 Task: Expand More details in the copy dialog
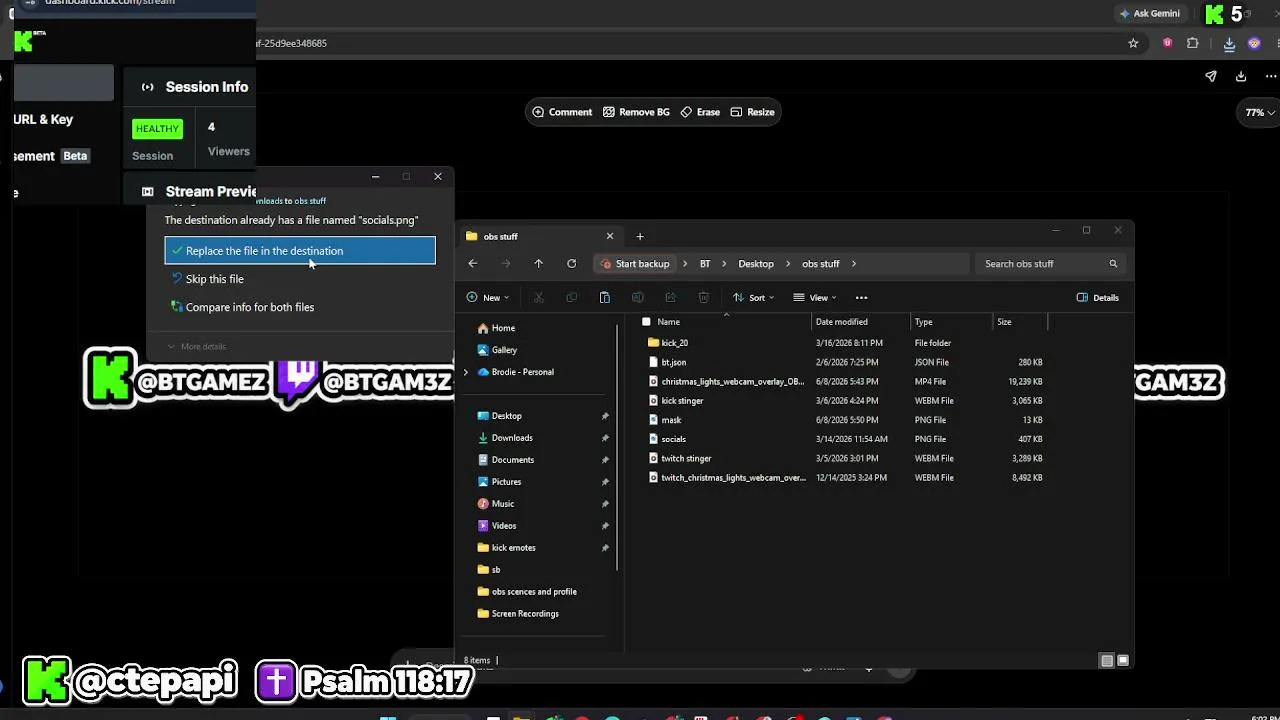point(196,346)
